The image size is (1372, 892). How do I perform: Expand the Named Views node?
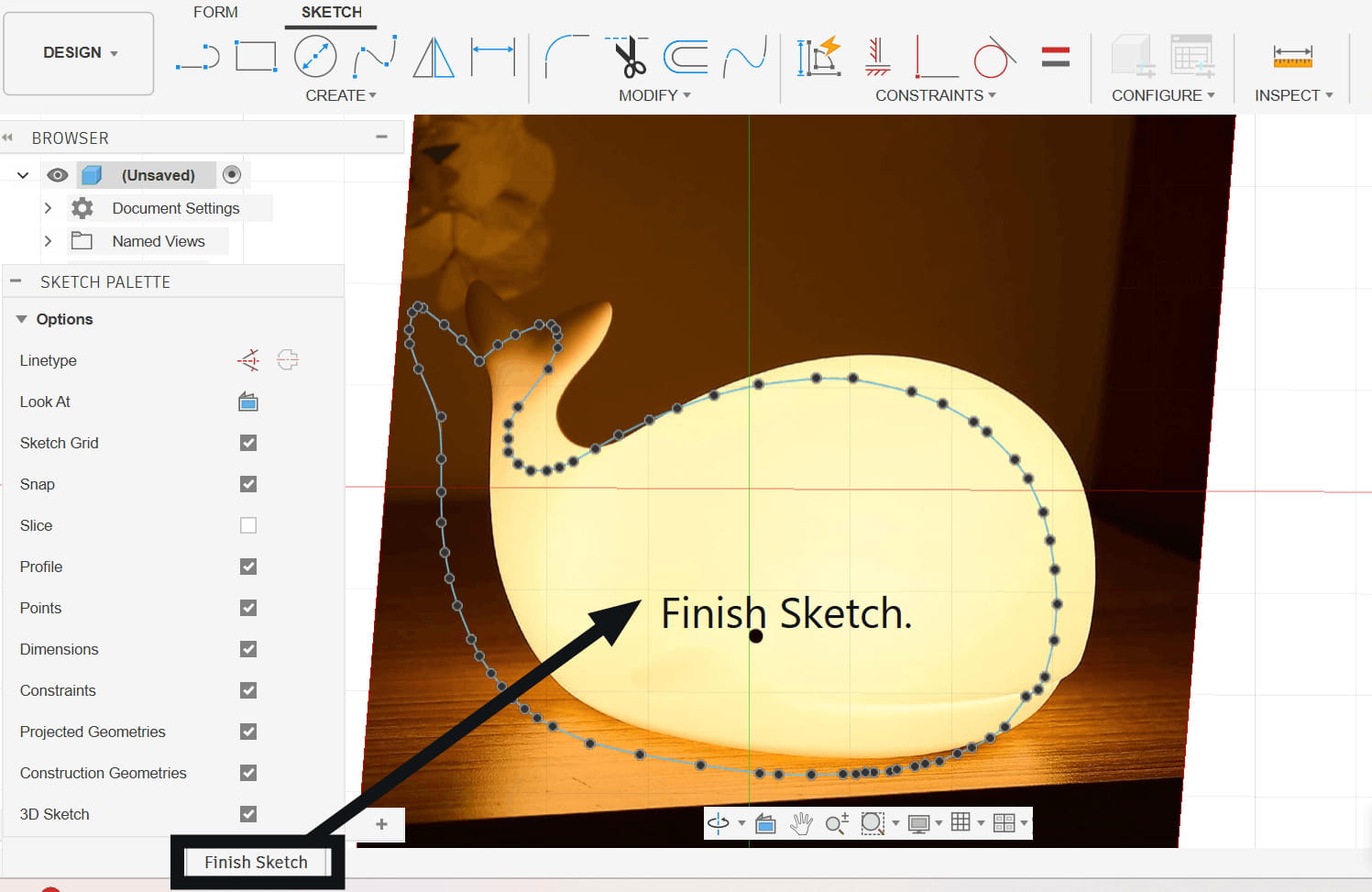coord(48,241)
